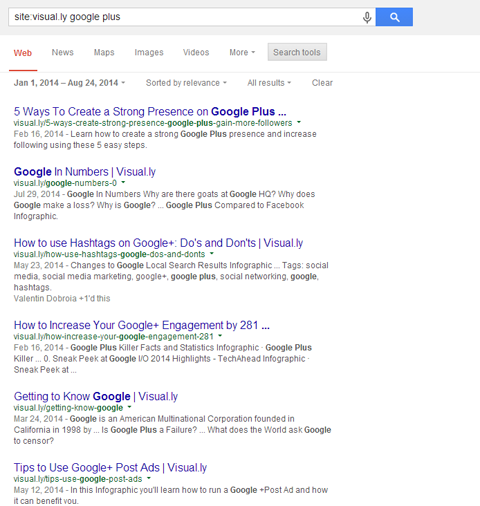The height and width of the screenshot is (506, 480).
Task: Open How to Increase Your Google+ Engagement result
Action: pos(142,325)
